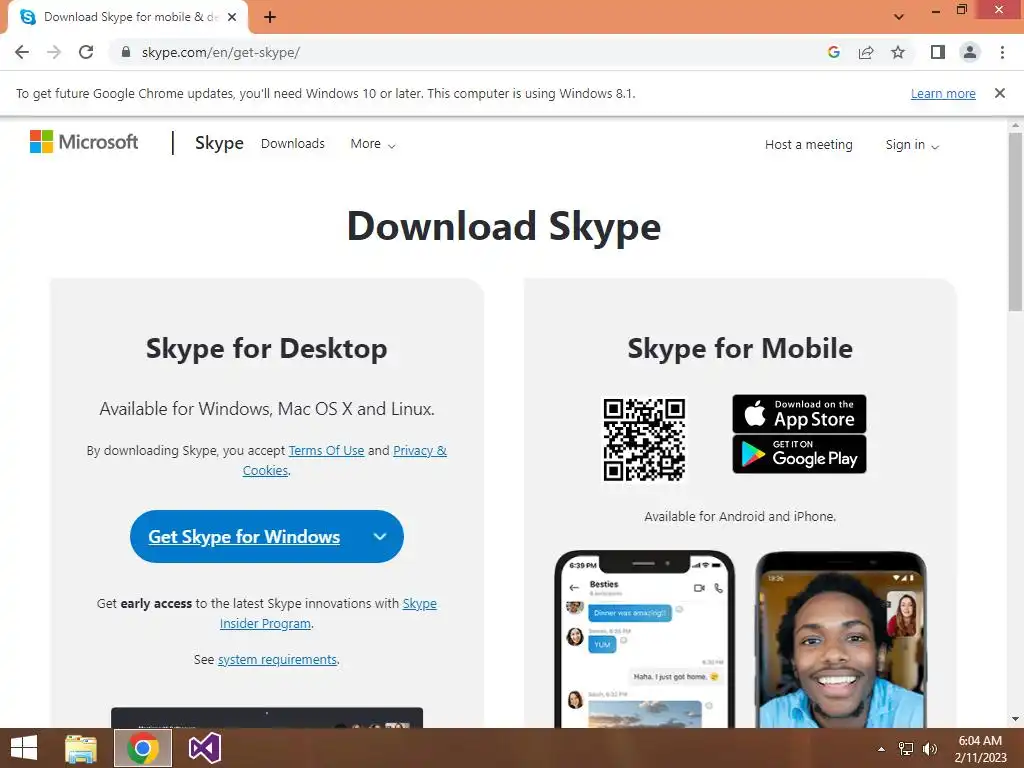
Task: Open Learn more about Chrome updates
Action: (943, 93)
